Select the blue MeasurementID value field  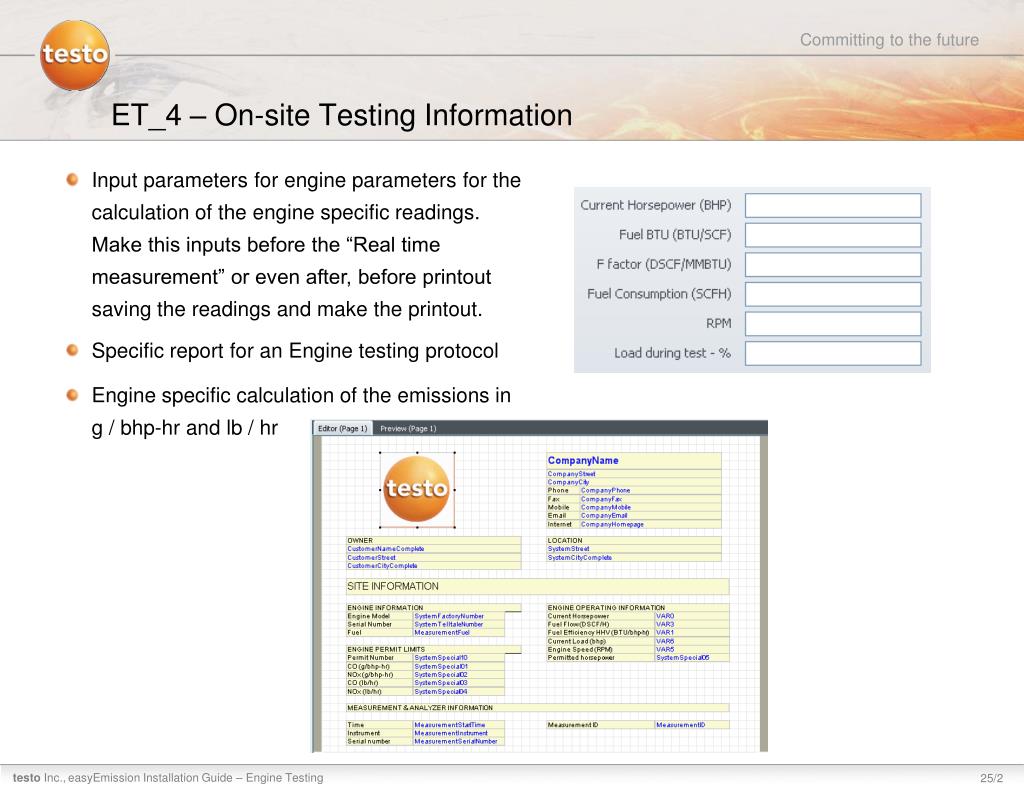pyautogui.click(x=692, y=725)
